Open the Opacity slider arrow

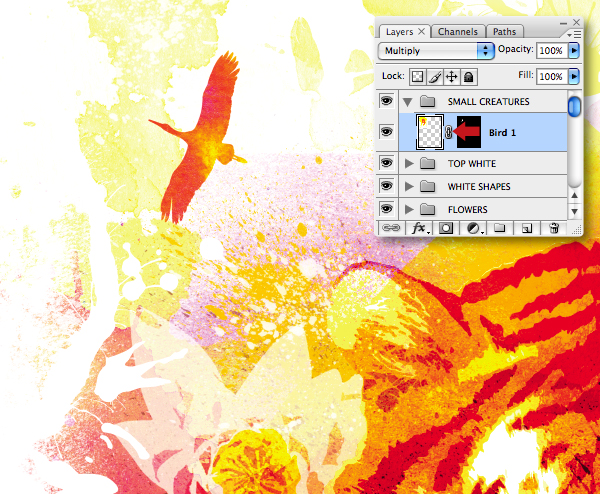click(574, 50)
